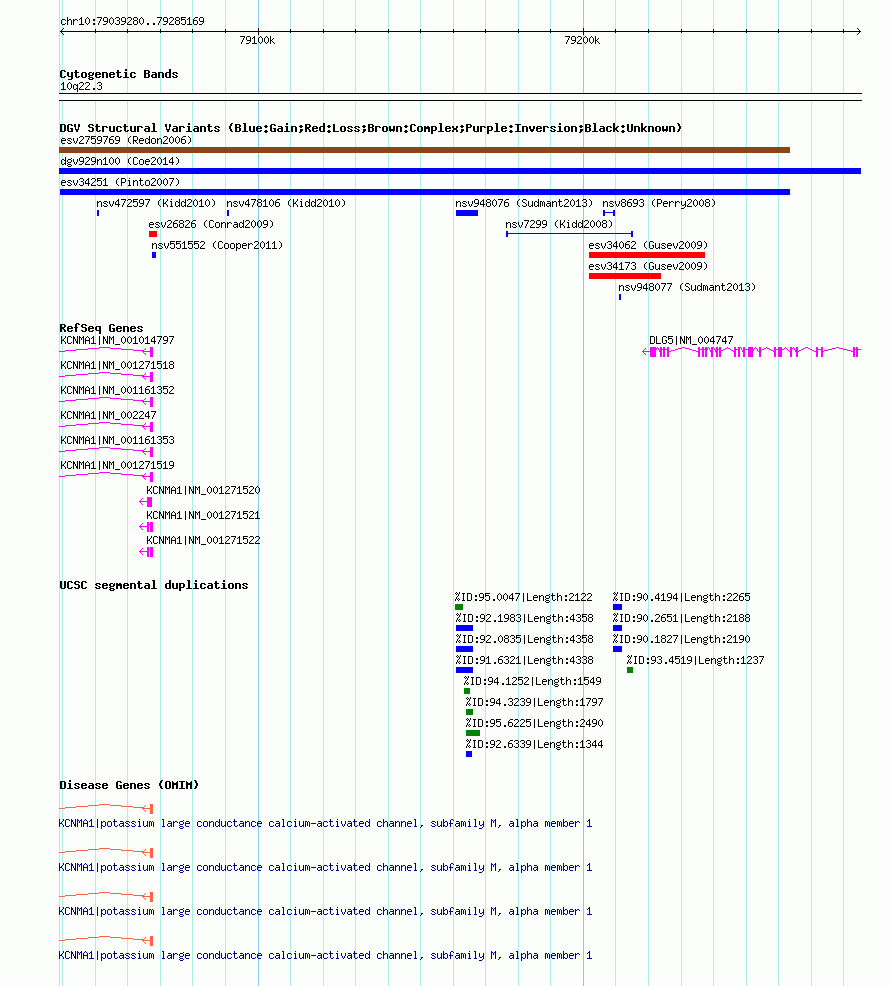
Task: Click the RefSeq Genes track title
Action: click(101, 328)
